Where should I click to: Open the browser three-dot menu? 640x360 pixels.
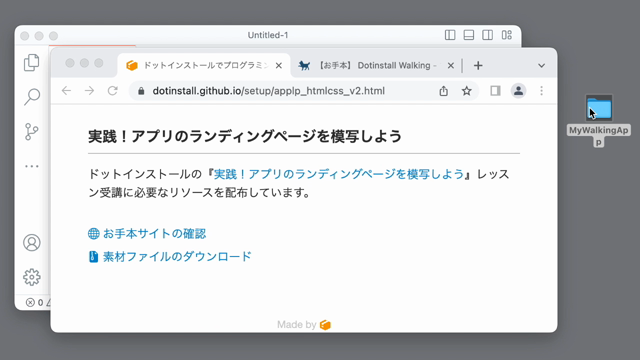point(542,91)
